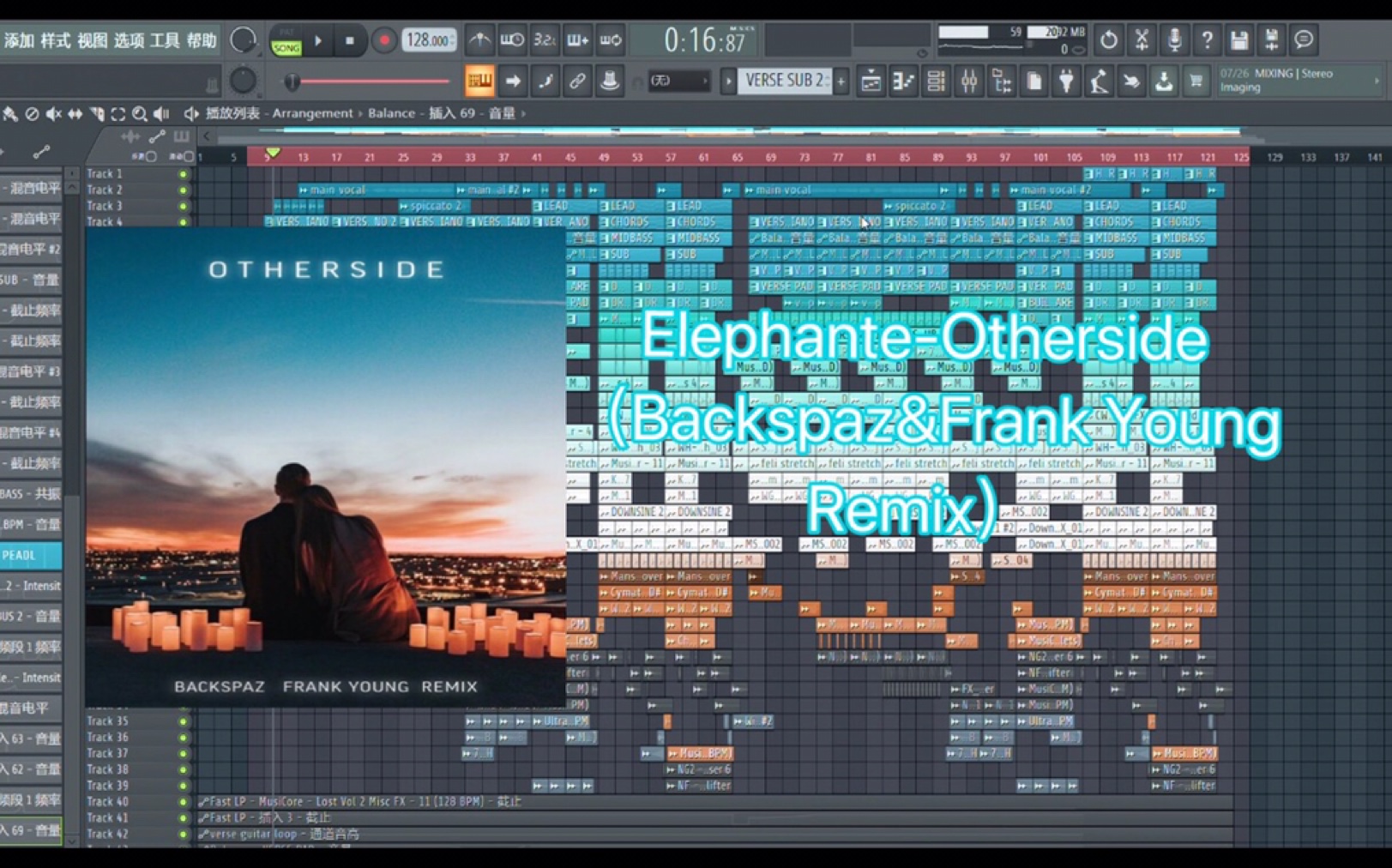Open the 选项 (Options) menu
Viewport: 1392px width, 868px height.
point(129,40)
